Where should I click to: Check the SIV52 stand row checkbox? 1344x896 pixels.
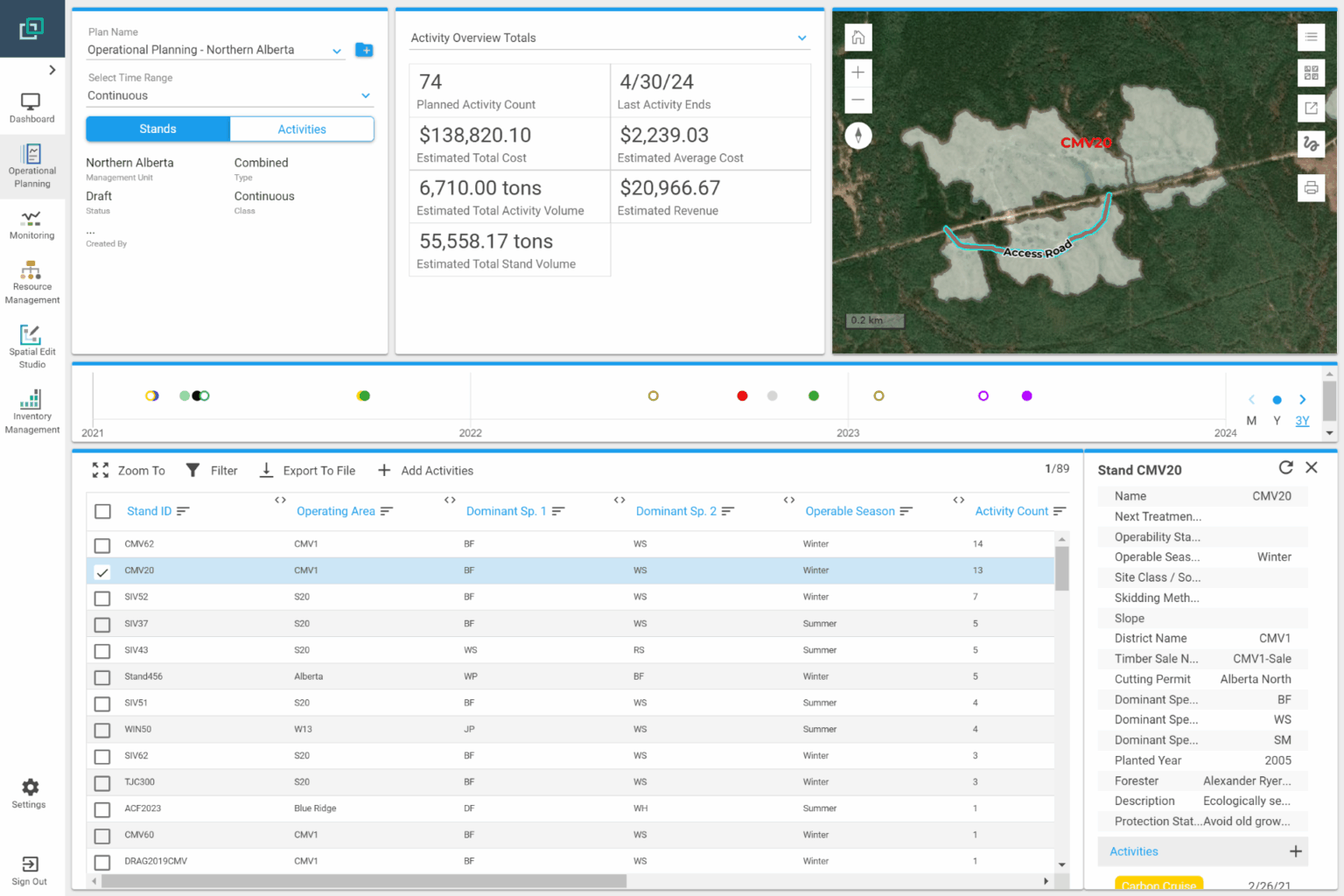102,598
